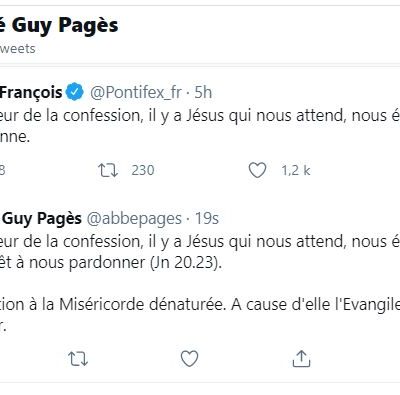
Task: Click the François display name
Action: pos(31,92)
